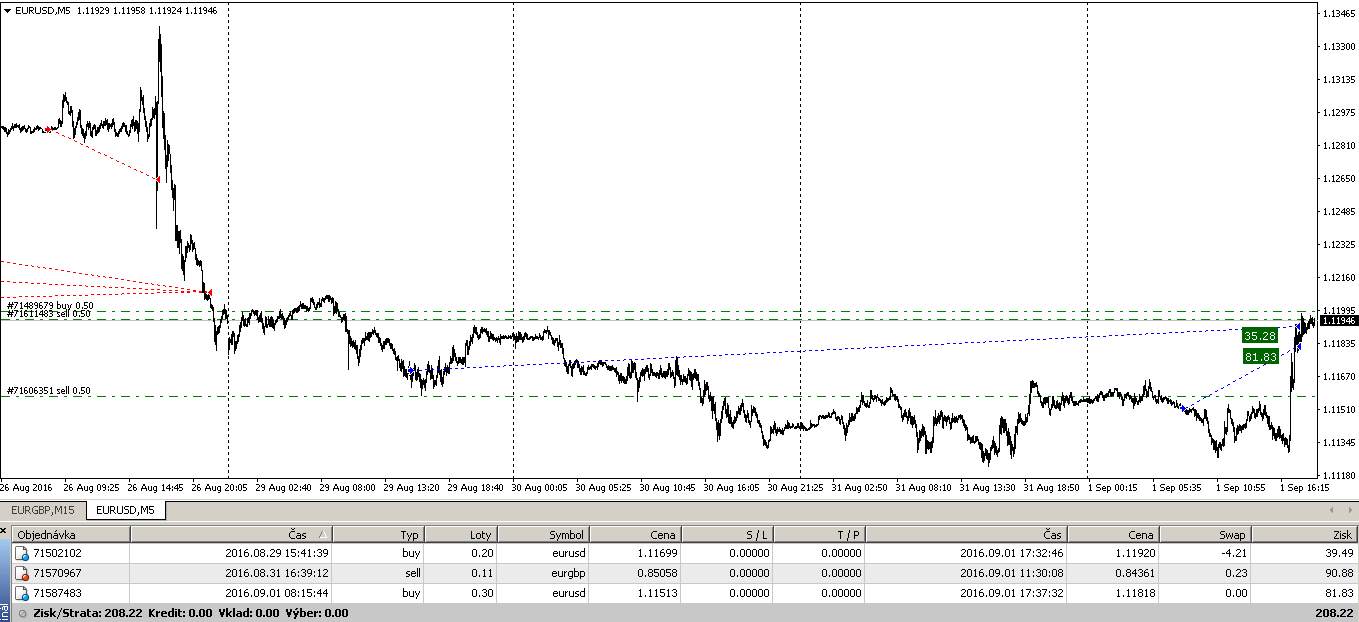This screenshot has width=1359, height=622.
Task: Select the EURUSD,M5 chart tab
Action: tap(126, 510)
